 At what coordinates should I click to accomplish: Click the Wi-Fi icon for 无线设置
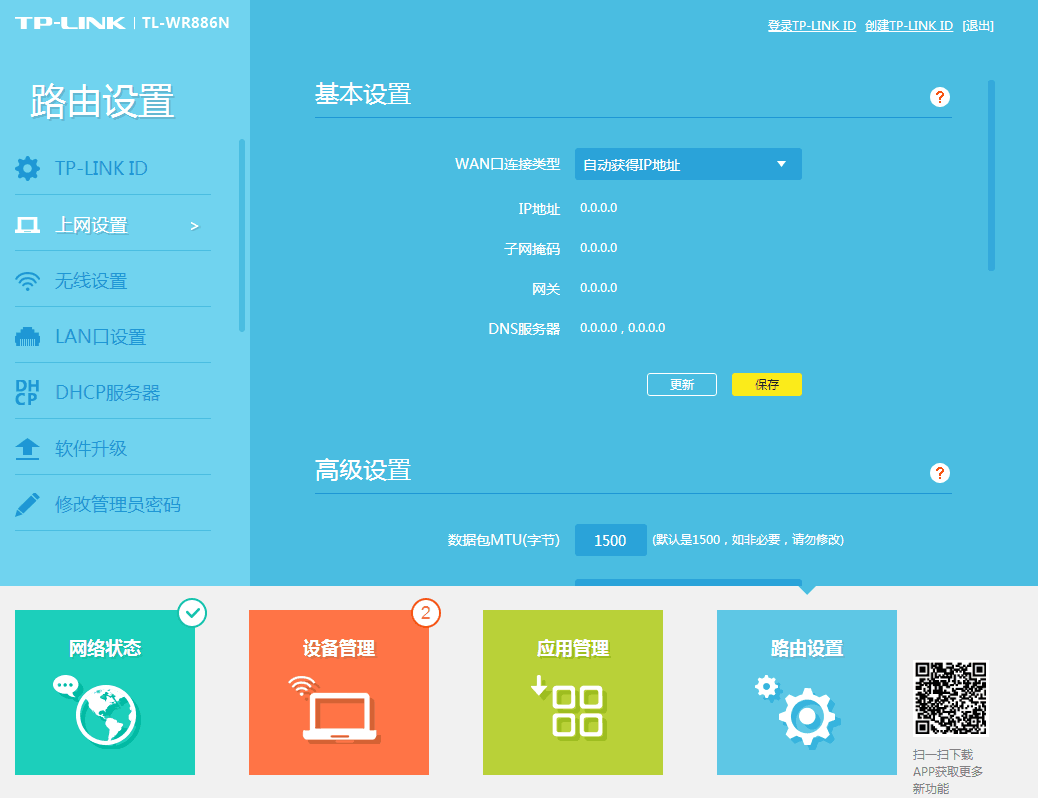tap(28, 281)
